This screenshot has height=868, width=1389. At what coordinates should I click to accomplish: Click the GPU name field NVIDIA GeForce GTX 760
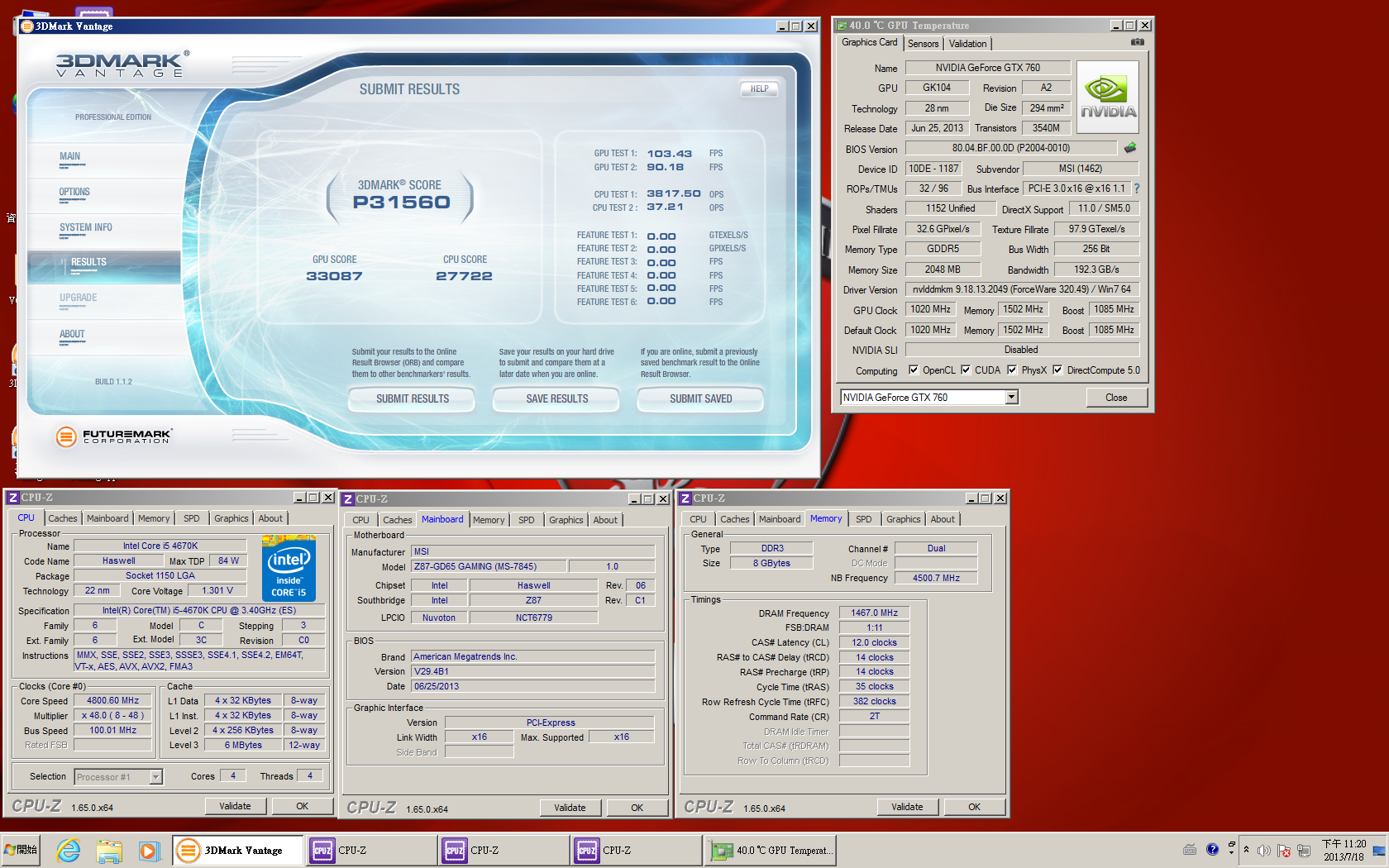click(x=988, y=68)
